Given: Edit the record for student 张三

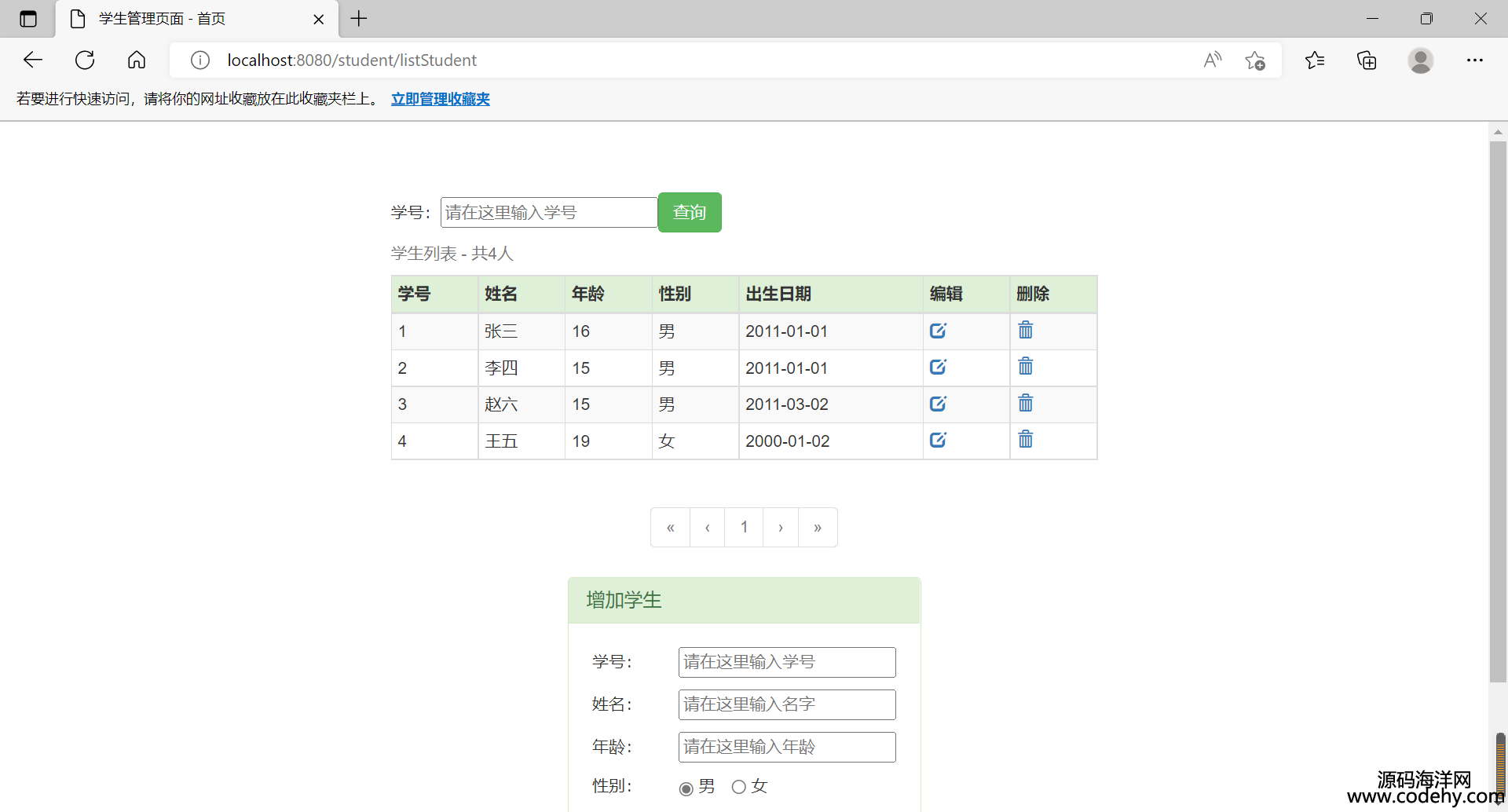Looking at the screenshot, I should 938,331.
